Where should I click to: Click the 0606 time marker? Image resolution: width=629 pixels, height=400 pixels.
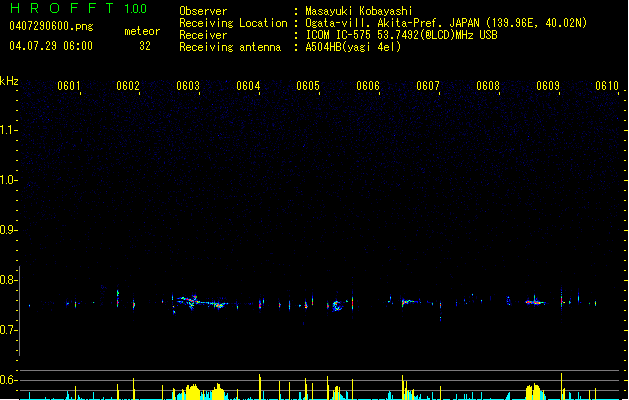[x=368, y=86]
